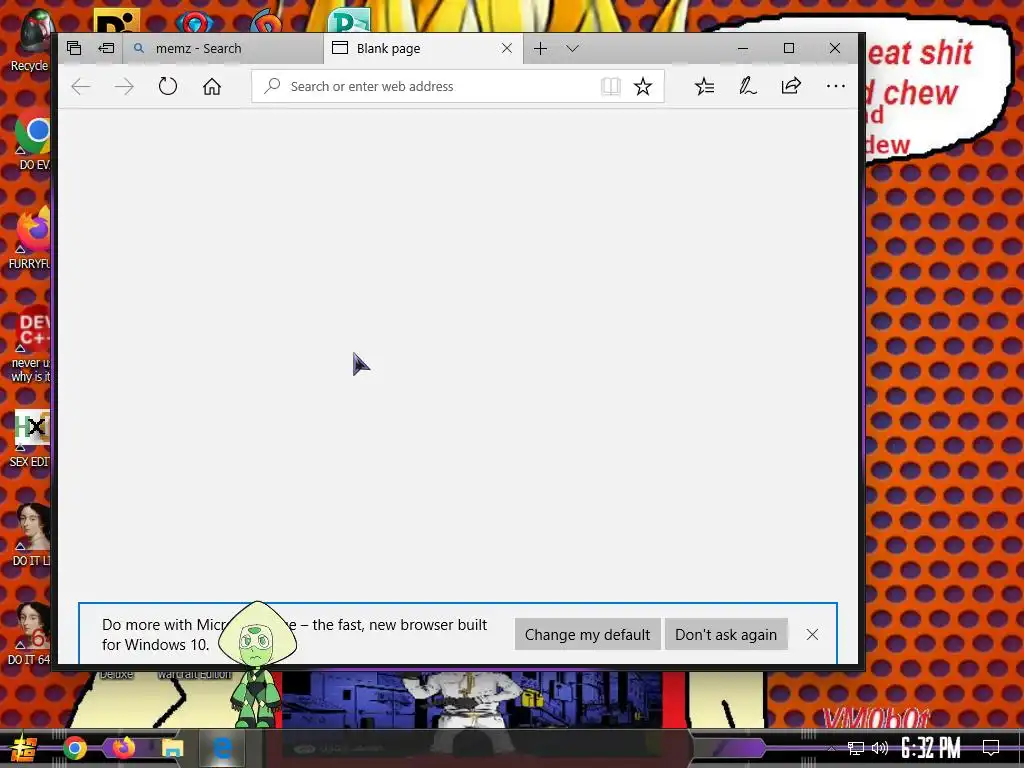The height and width of the screenshot is (768, 1024).
Task: Click the Edge forward arrow button
Action: click(x=124, y=86)
